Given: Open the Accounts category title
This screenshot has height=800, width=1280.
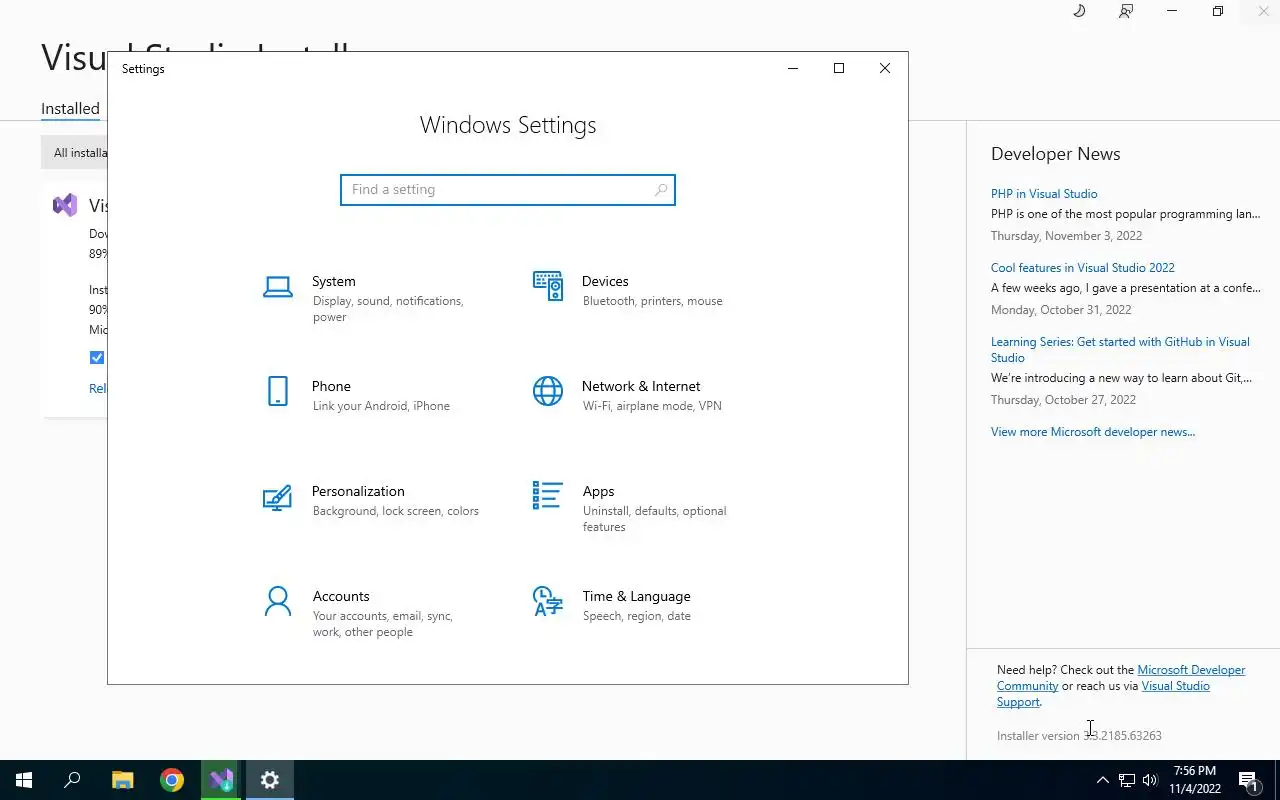Looking at the screenshot, I should [341, 596].
